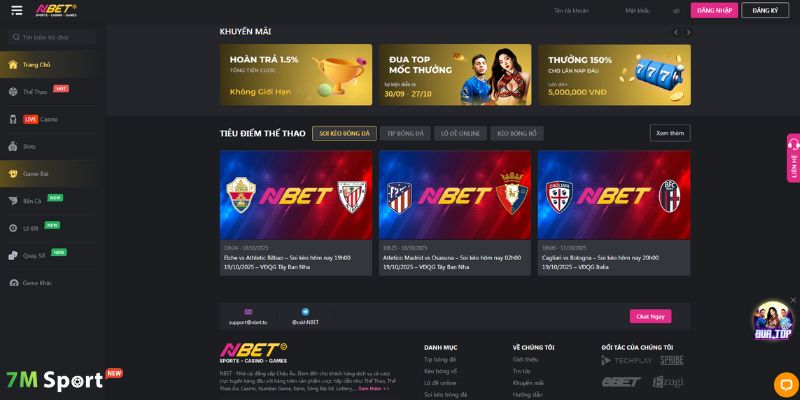Open the Telegram @cskhNBET icon
Viewport: 800px width, 400px height.
click(305, 312)
